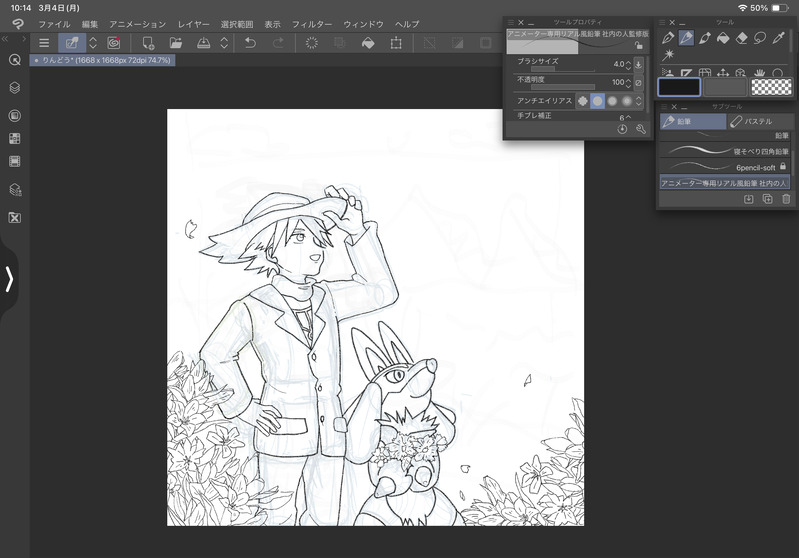Set anti-aliasing to Weak
Screen dimensions: 799x558
[x=597, y=101]
